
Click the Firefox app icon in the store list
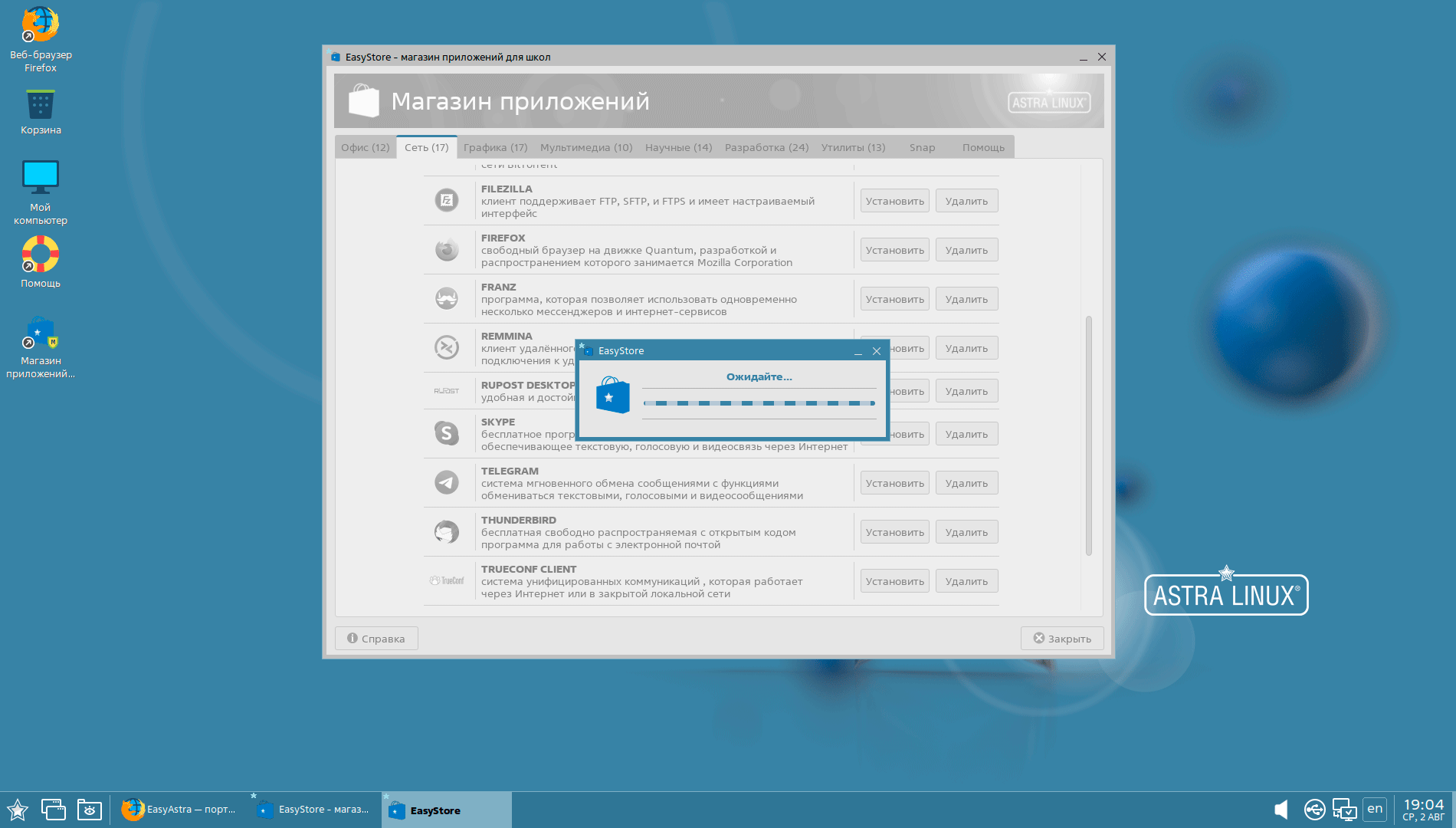point(447,250)
